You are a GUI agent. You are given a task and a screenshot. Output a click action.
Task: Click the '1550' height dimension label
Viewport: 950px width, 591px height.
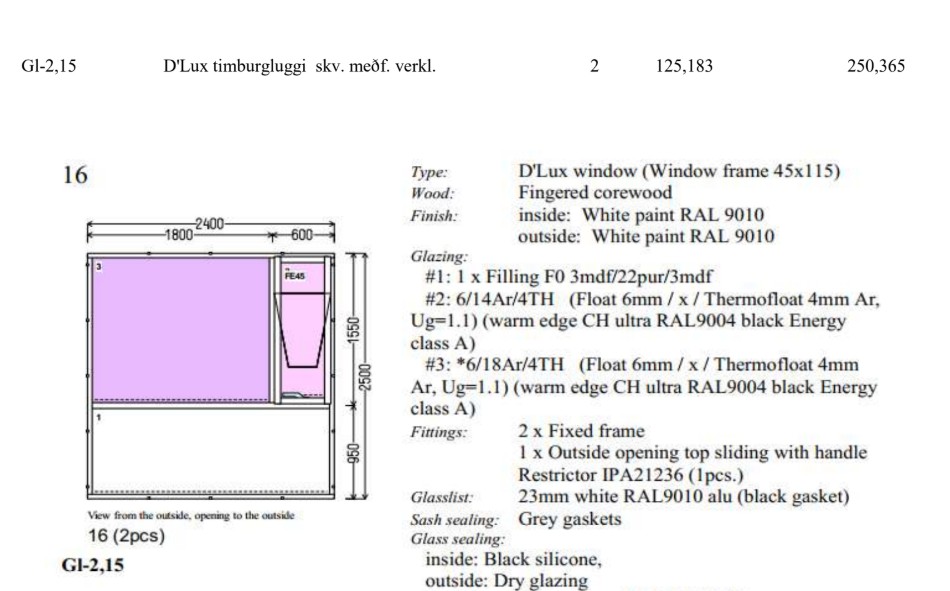pyautogui.click(x=354, y=330)
